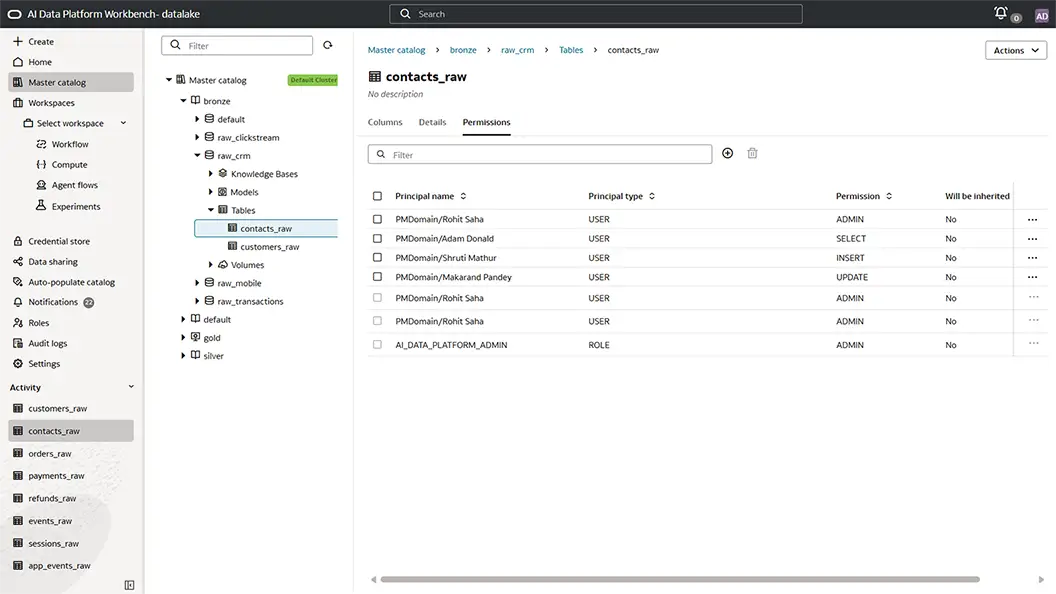The width and height of the screenshot is (1056, 594).
Task: Click the raw_crm breadcrumb link
Action: 517,50
